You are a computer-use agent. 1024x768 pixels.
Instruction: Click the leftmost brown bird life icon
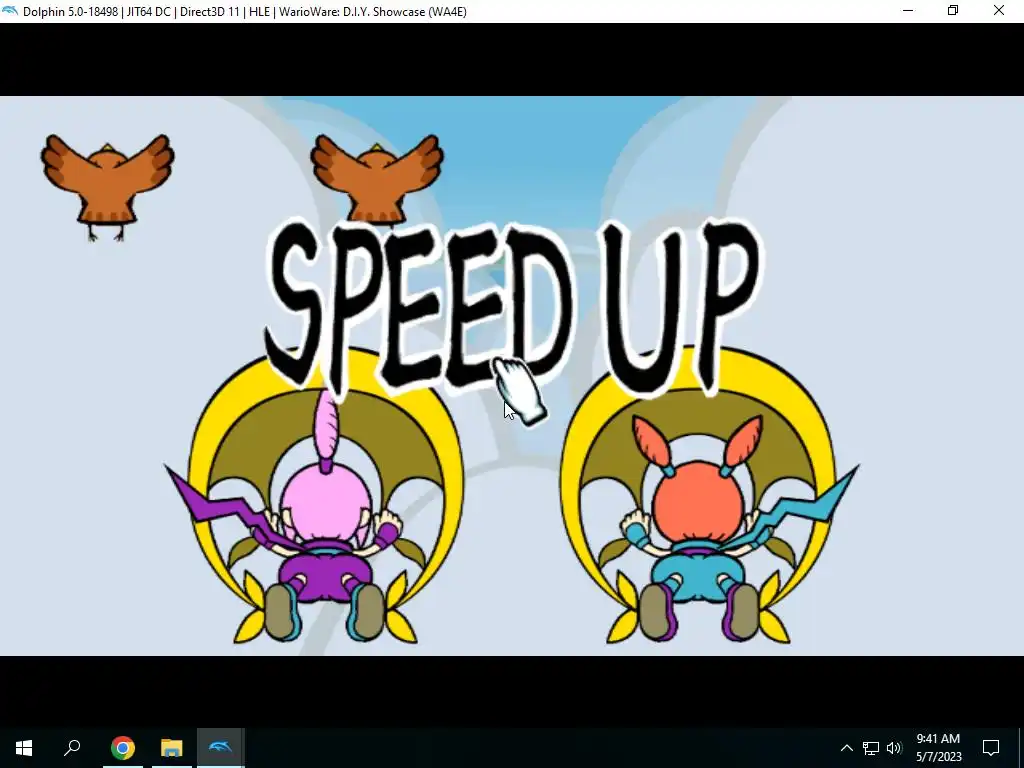tap(107, 187)
